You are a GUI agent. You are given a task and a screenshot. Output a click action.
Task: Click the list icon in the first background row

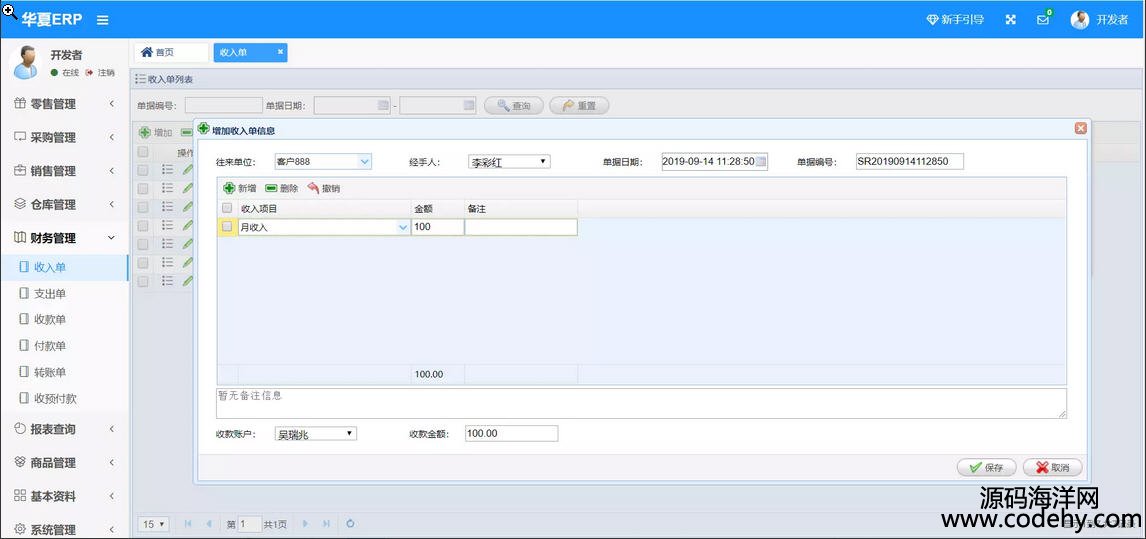[x=167, y=170]
